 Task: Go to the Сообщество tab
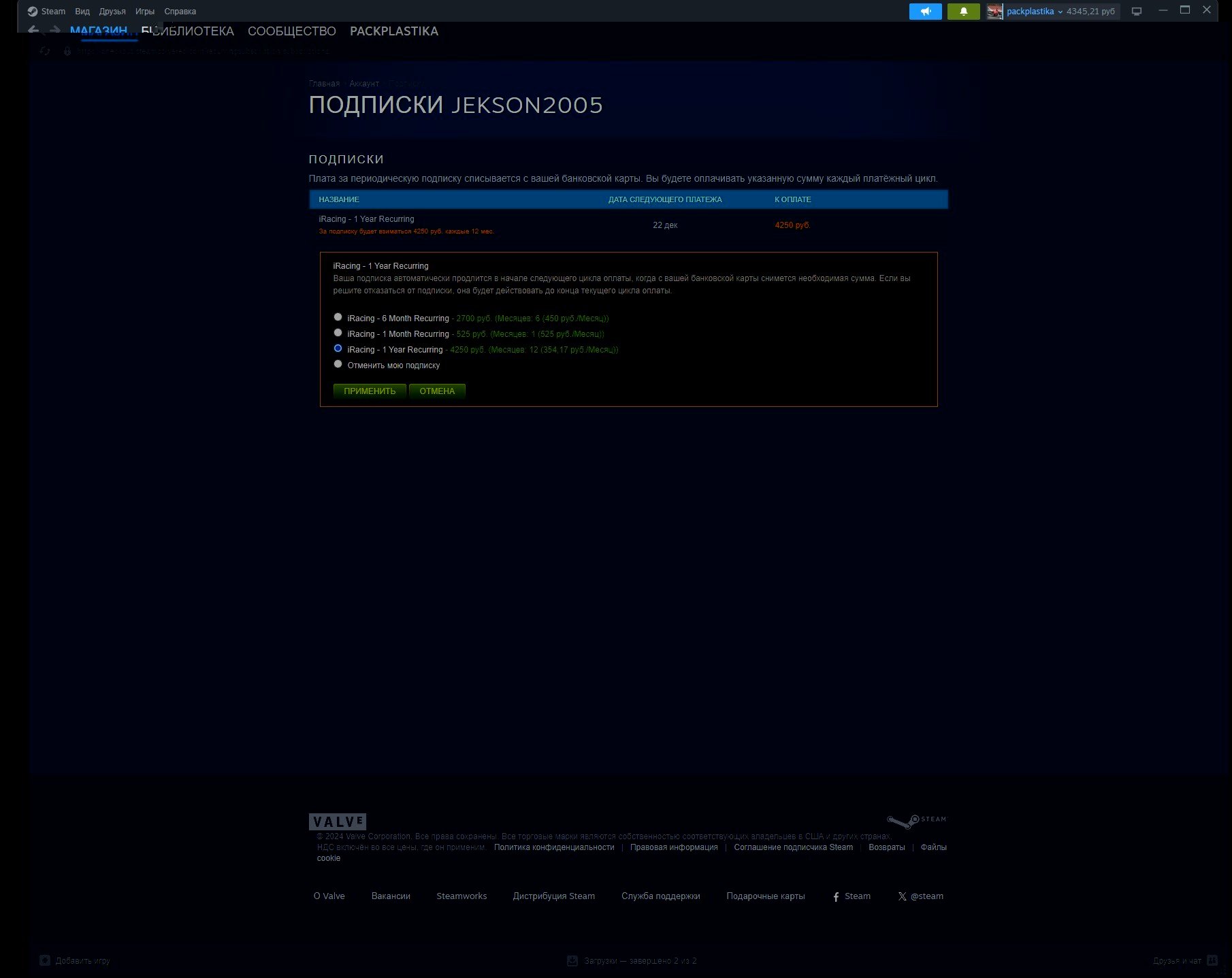291,31
